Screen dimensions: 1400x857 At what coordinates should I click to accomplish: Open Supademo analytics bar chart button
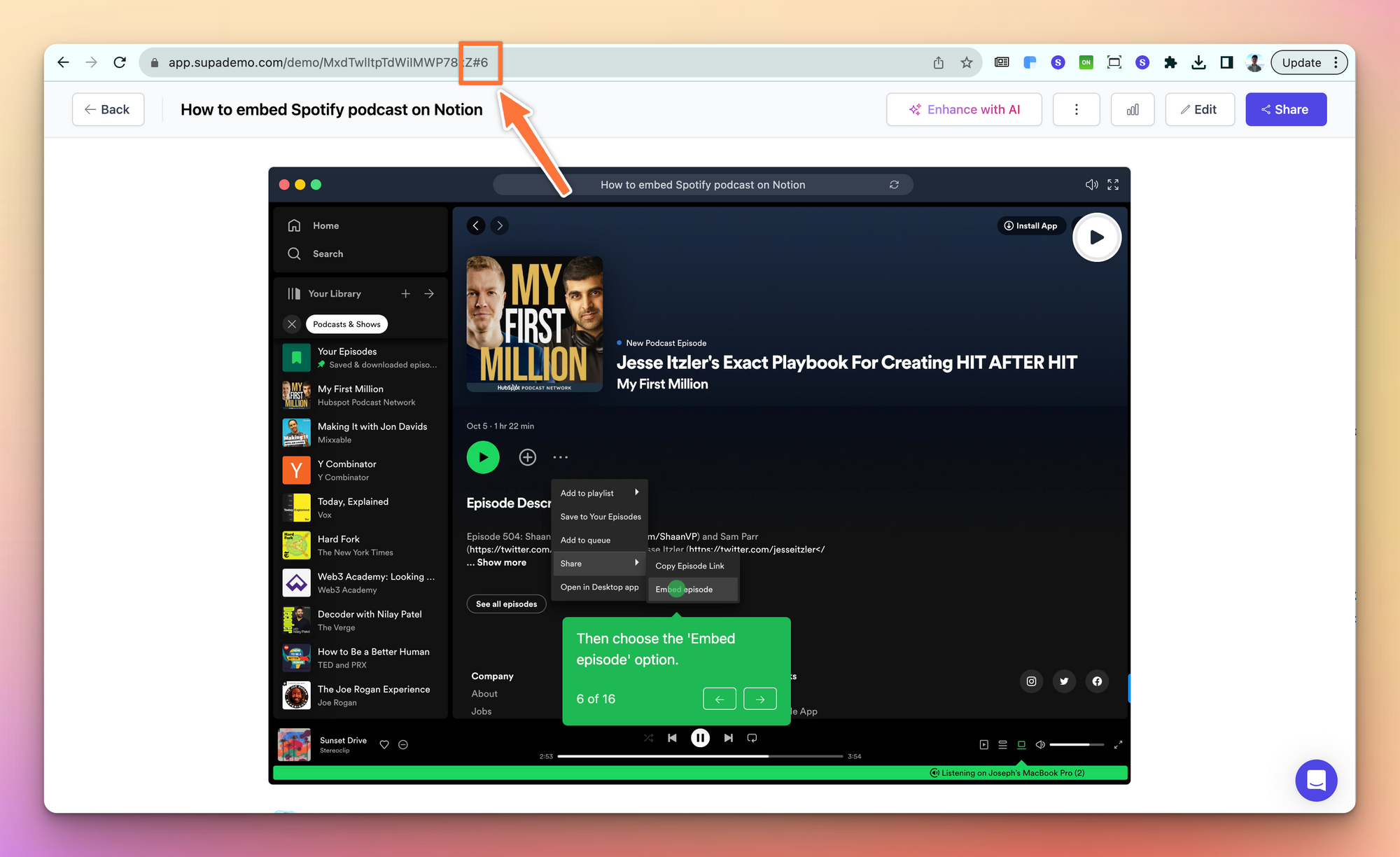[1133, 109]
